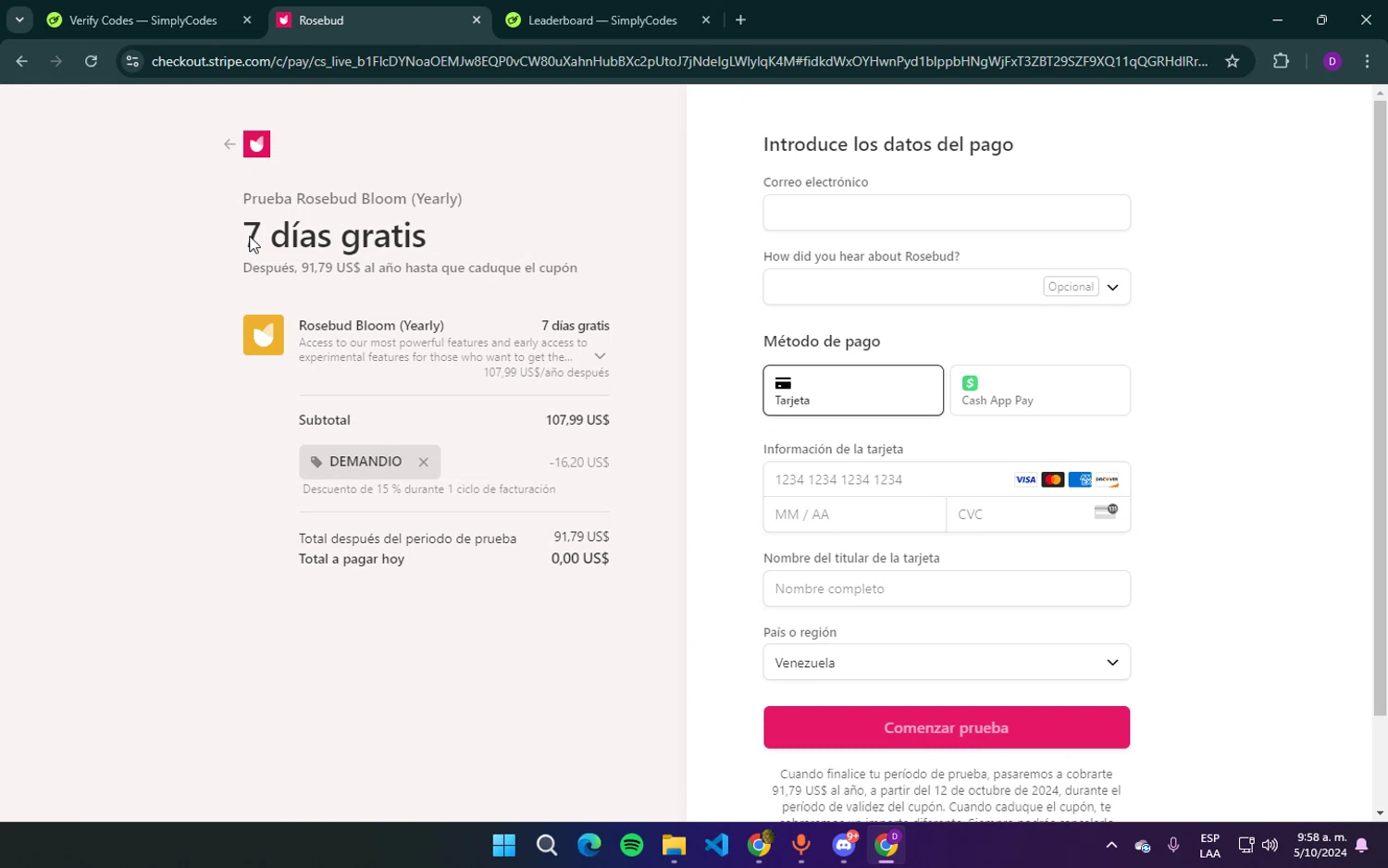Open the browser extensions menu
The width and height of the screenshot is (1388, 868).
[x=1281, y=61]
